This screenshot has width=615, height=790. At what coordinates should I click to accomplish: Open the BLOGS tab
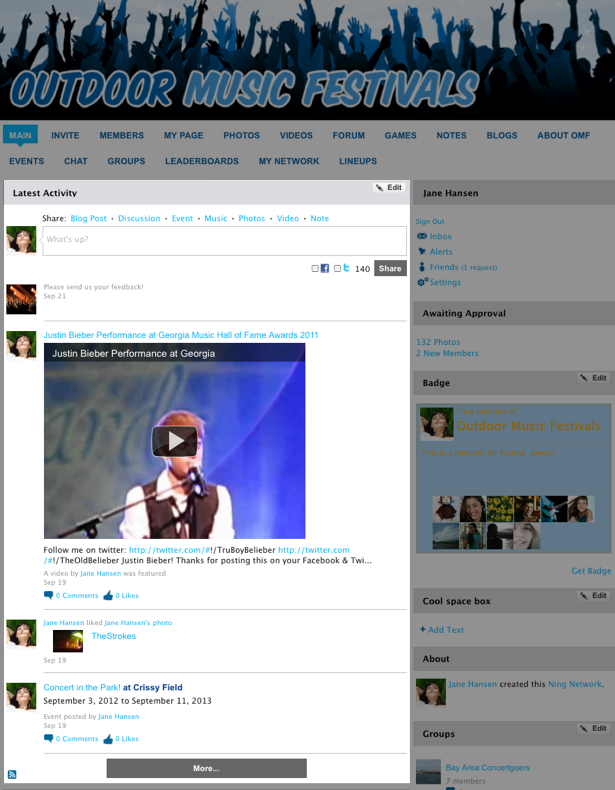(x=502, y=135)
